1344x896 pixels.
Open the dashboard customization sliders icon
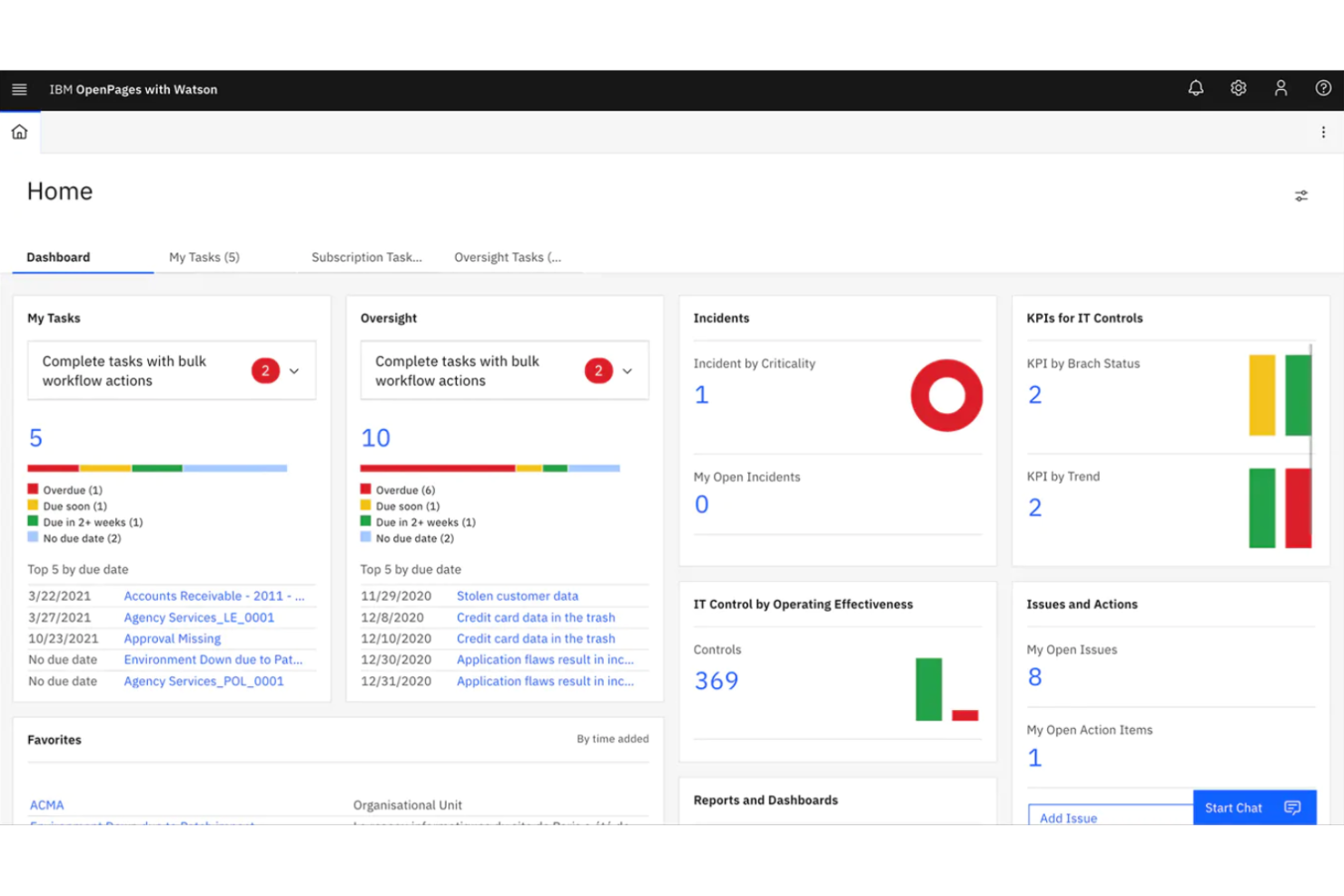[x=1301, y=196]
